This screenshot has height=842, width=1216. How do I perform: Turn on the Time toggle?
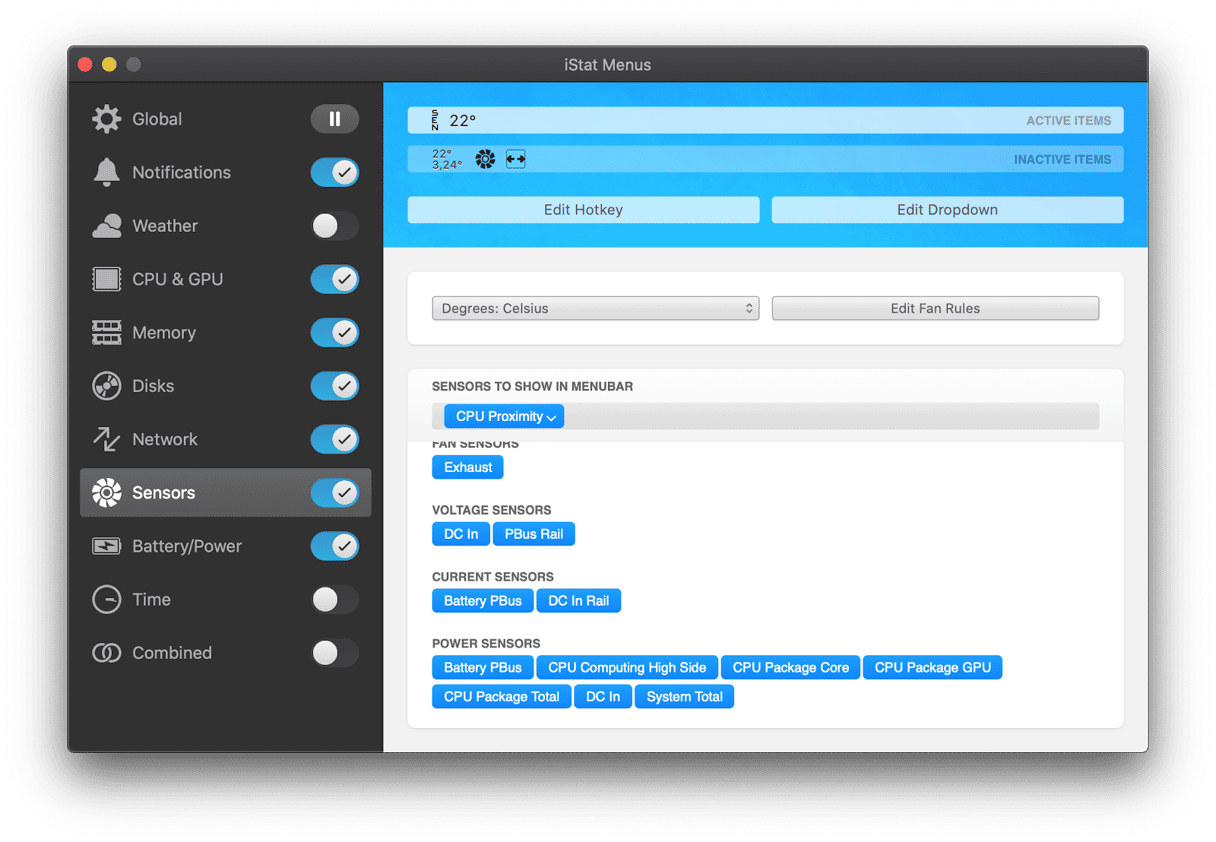click(334, 600)
